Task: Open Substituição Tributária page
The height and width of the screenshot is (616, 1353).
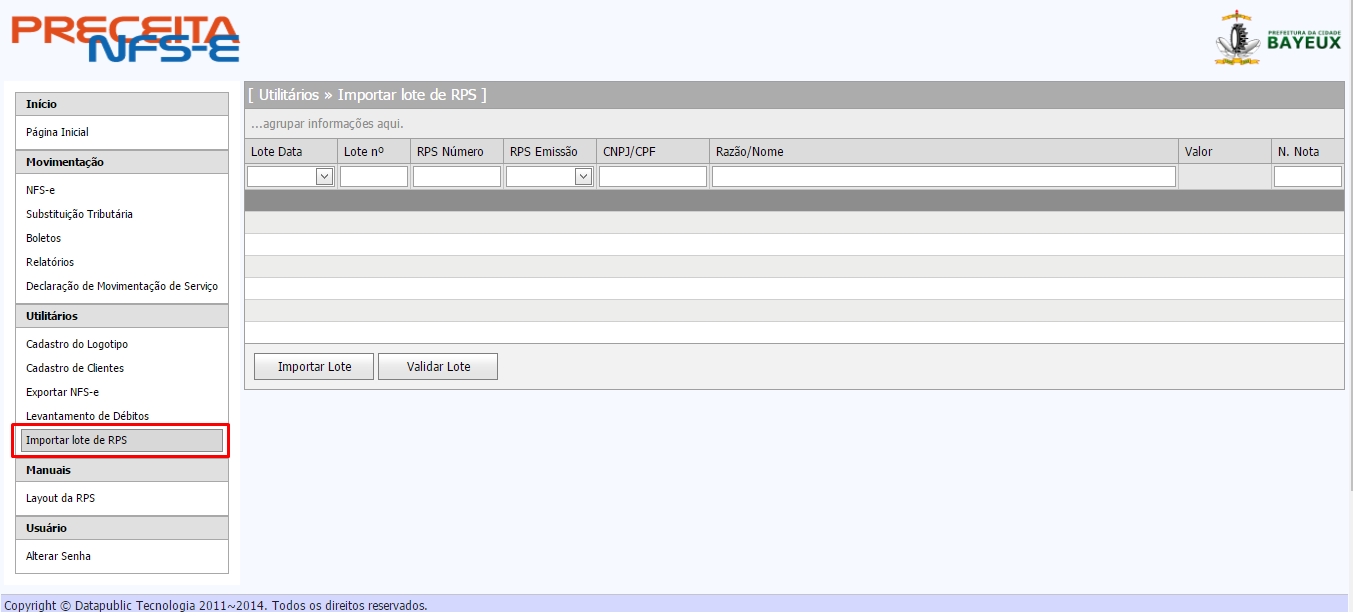Action: click(79, 214)
